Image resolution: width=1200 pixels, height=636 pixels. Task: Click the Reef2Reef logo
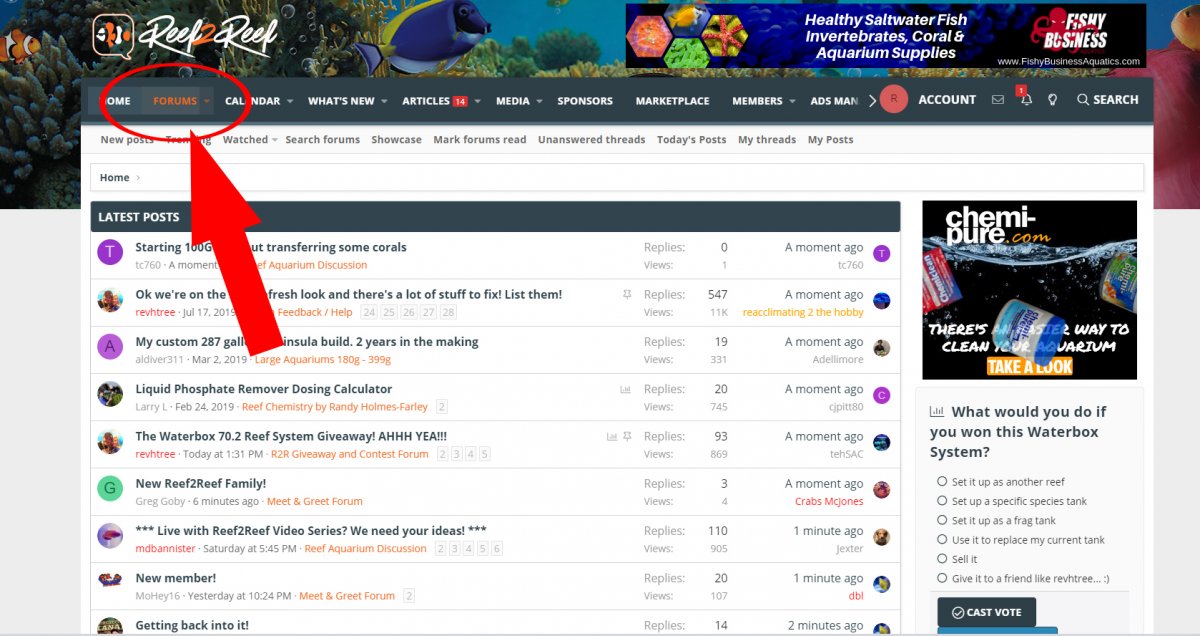coord(185,35)
